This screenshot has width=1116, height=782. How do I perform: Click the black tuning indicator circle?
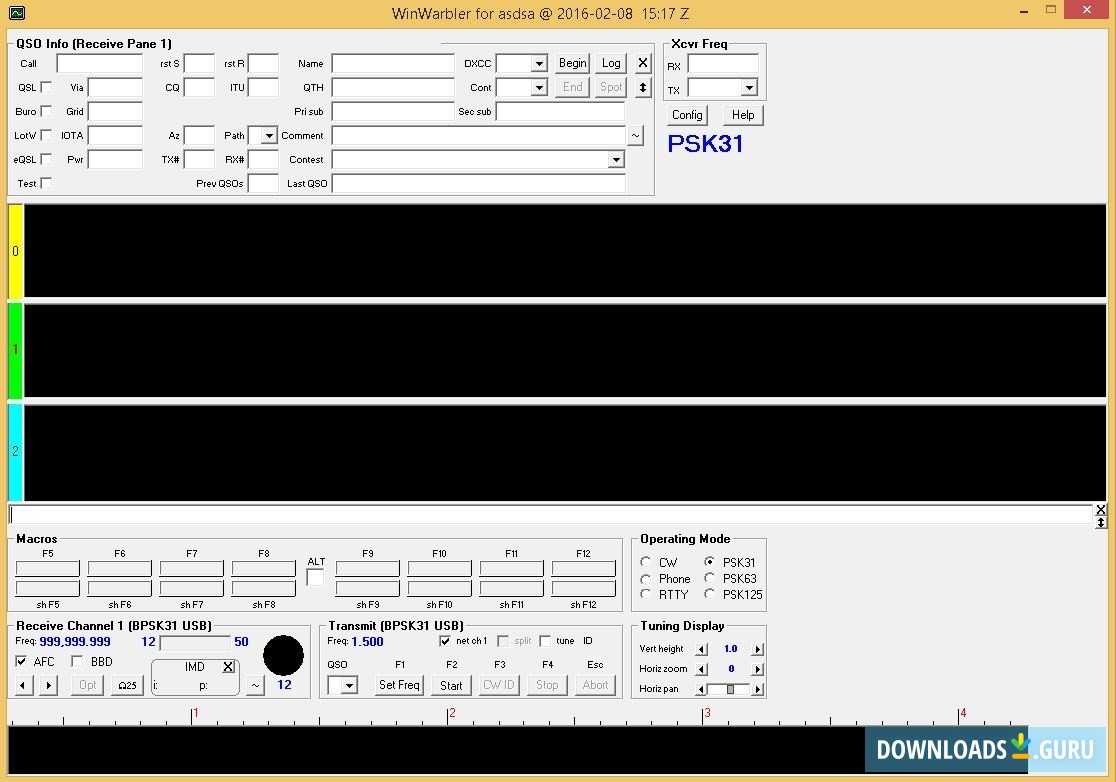[x=283, y=655]
